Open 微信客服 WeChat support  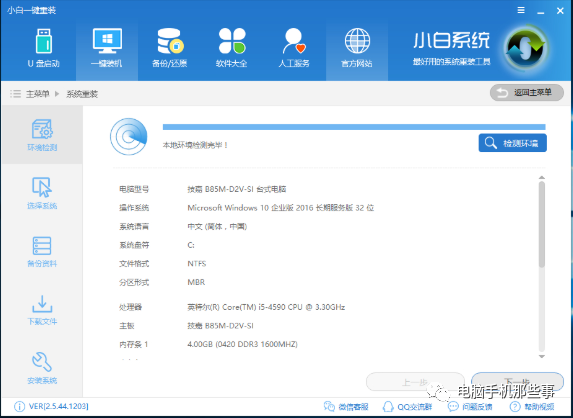point(346,406)
